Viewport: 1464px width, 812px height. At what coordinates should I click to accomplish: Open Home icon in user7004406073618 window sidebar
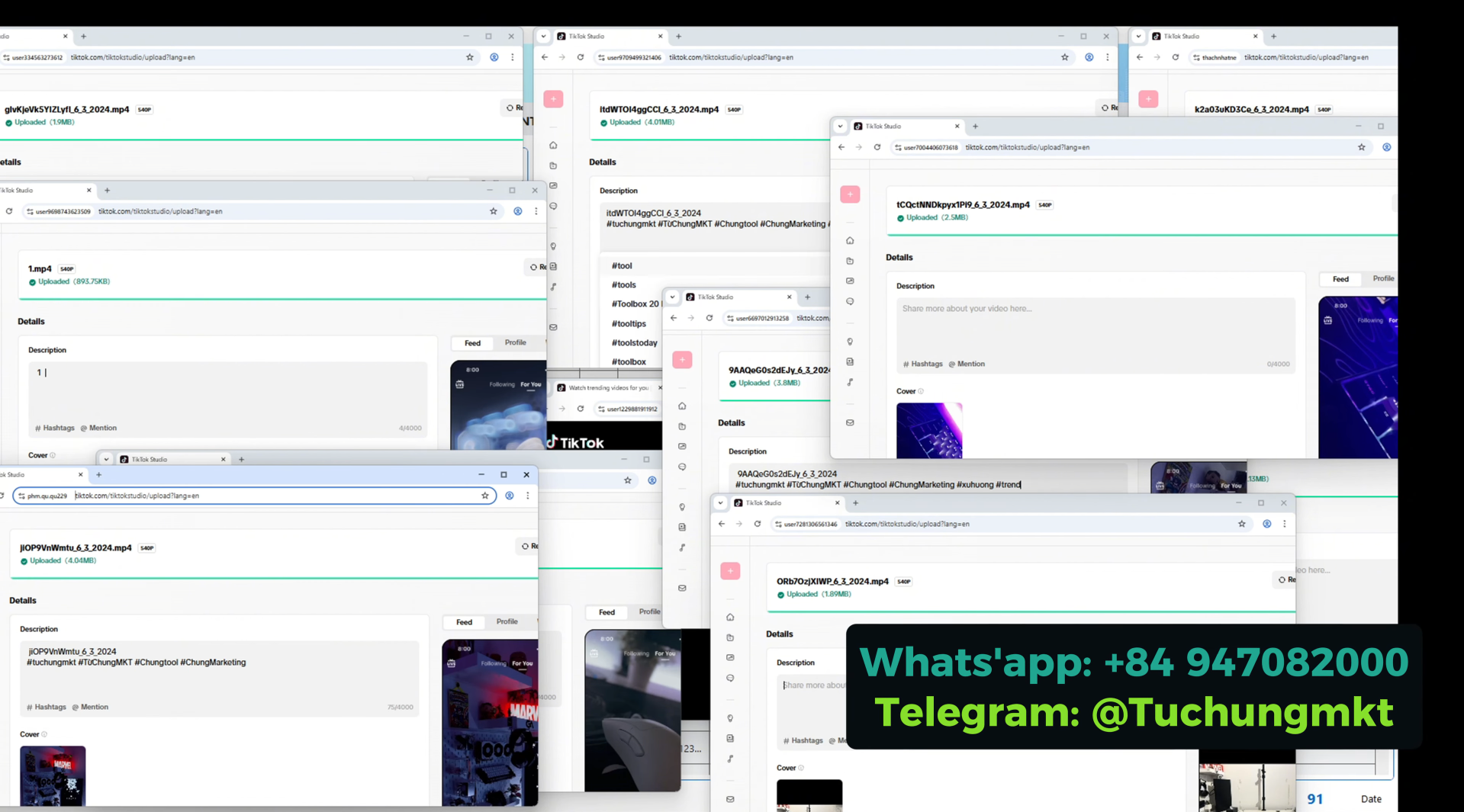[850, 241]
